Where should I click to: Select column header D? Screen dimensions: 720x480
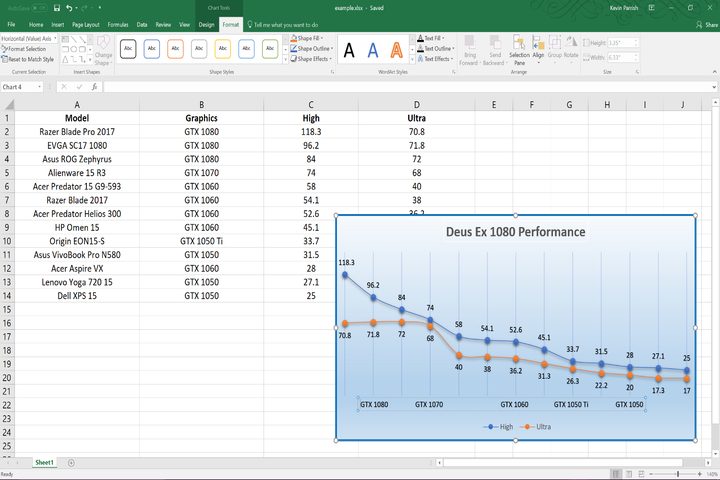[416, 105]
